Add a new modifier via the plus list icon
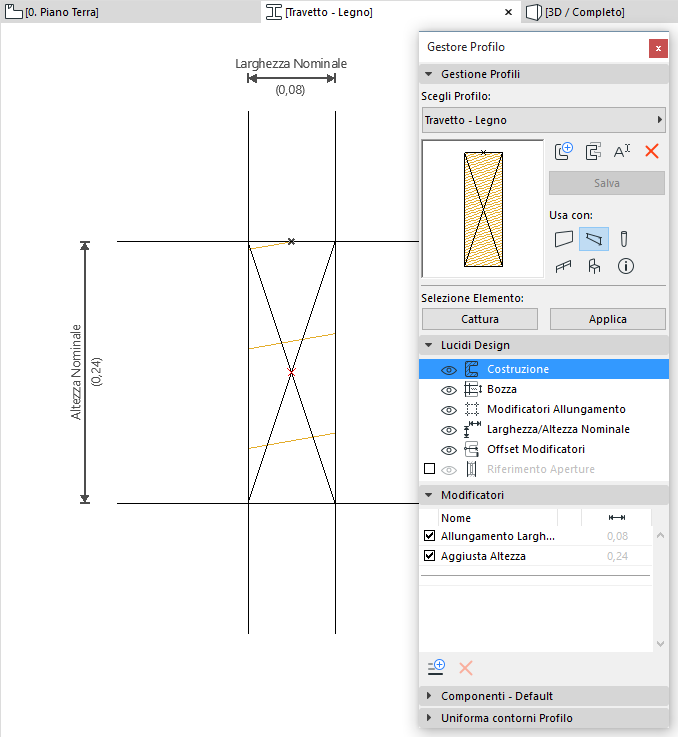The height and width of the screenshot is (737, 678). pyautogui.click(x=436, y=667)
